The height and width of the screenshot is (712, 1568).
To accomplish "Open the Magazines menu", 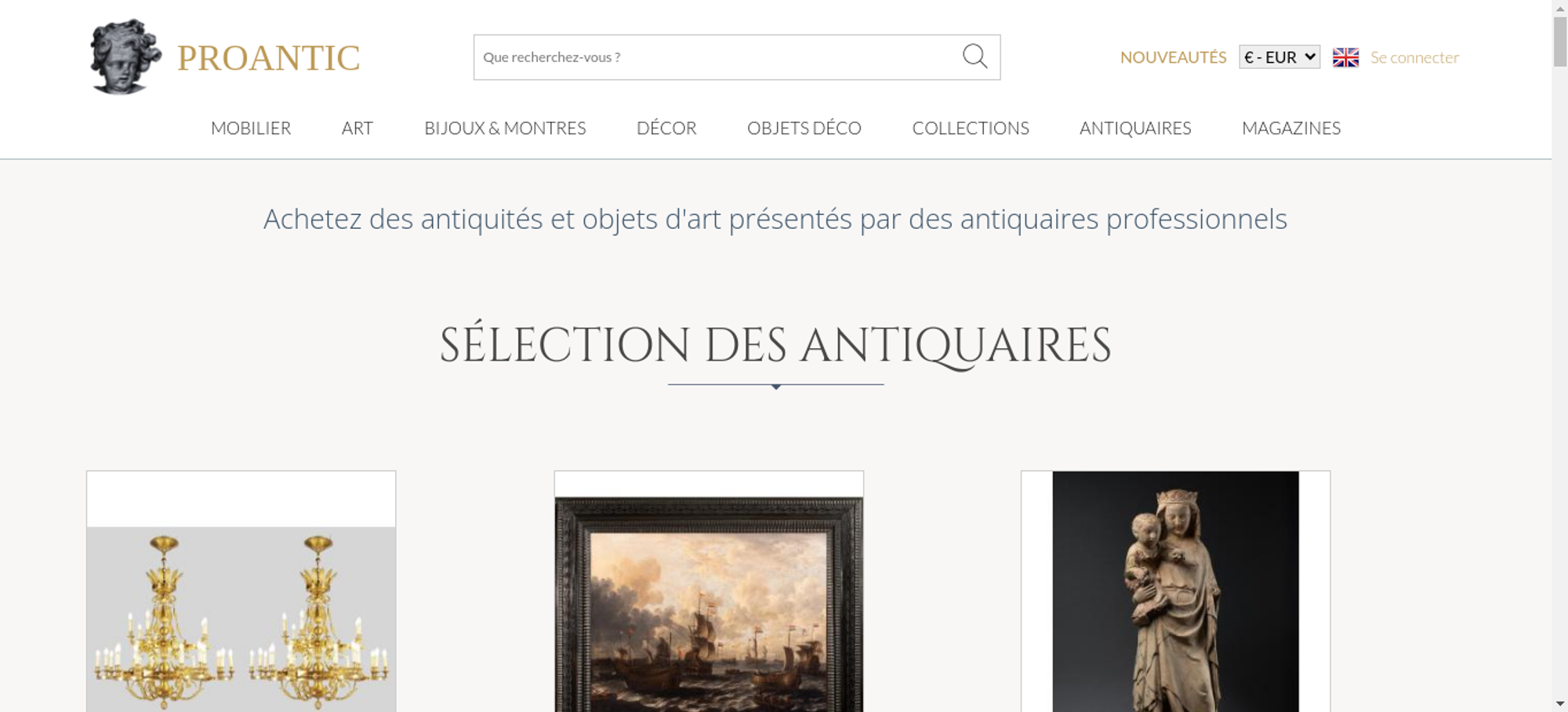I will (x=1291, y=128).
